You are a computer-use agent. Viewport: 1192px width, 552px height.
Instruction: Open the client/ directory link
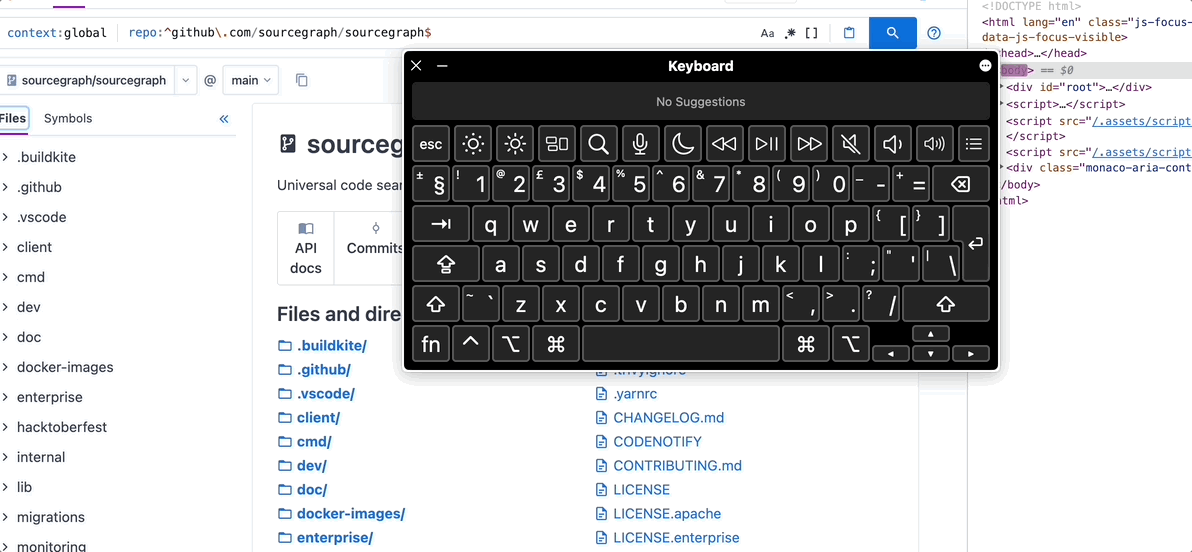click(x=319, y=417)
